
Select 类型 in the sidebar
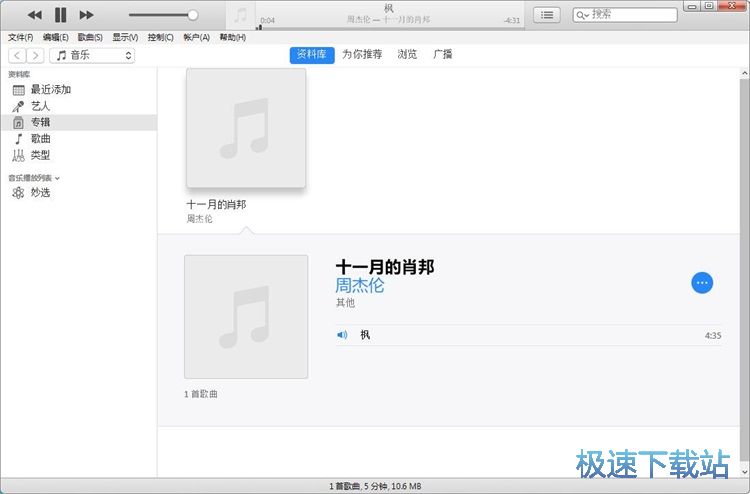(78, 155)
